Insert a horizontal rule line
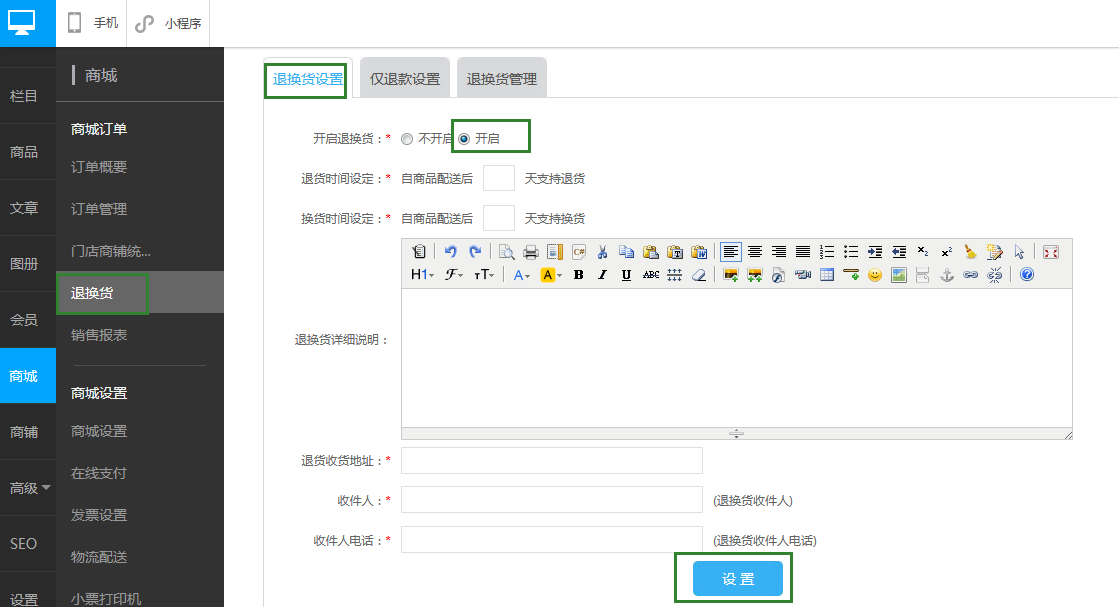The width and height of the screenshot is (1119, 607). click(851, 275)
